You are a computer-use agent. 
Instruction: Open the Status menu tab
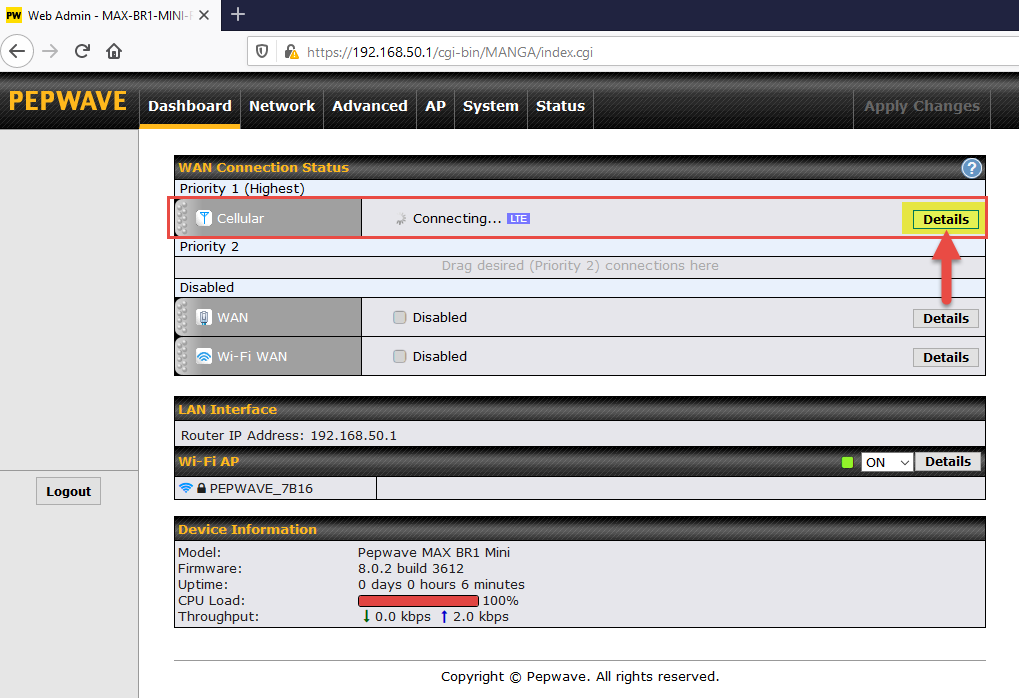[560, 106]
